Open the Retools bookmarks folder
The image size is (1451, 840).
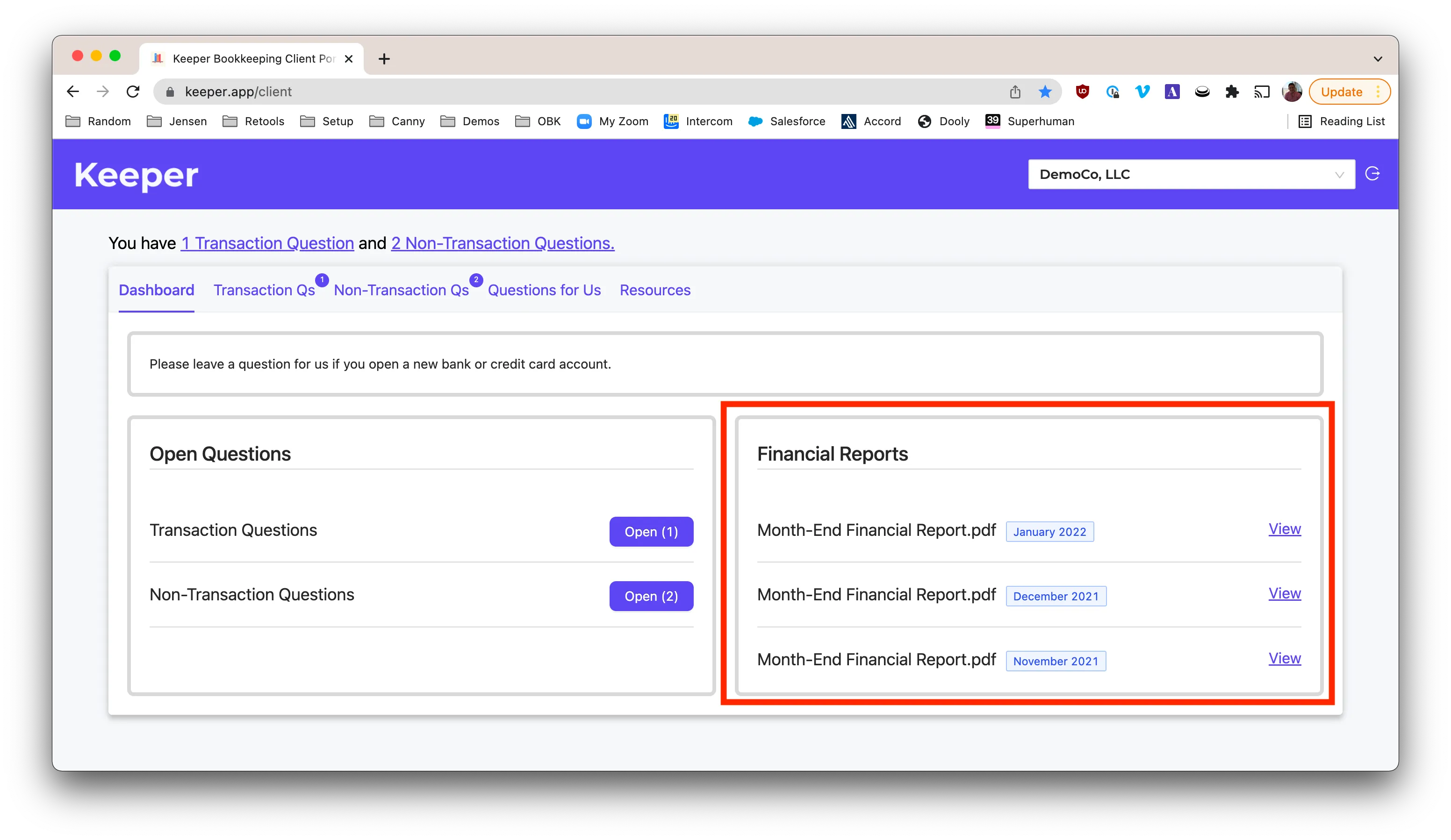pyautogui.click(x=253, y=121)
